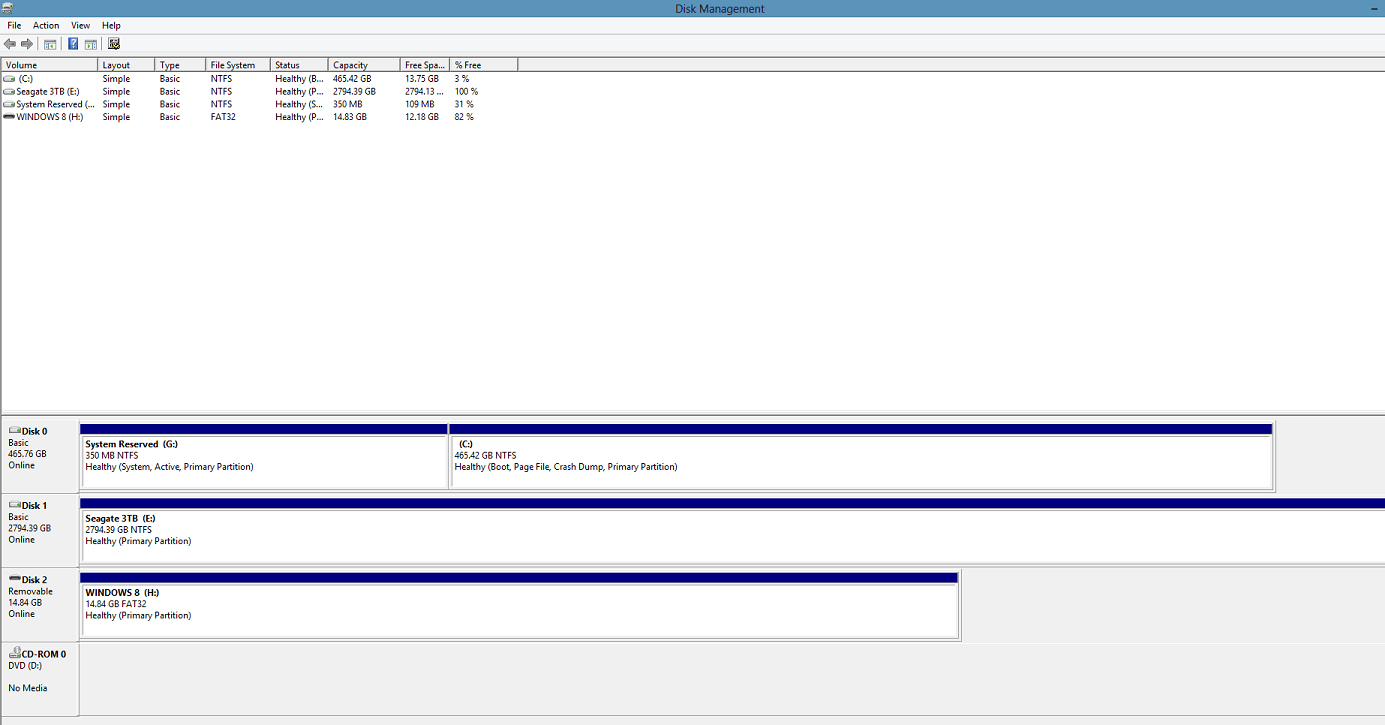Click the '3 %' free cell
Viewport: 1385px width, 725px height.
click(462, 78)
